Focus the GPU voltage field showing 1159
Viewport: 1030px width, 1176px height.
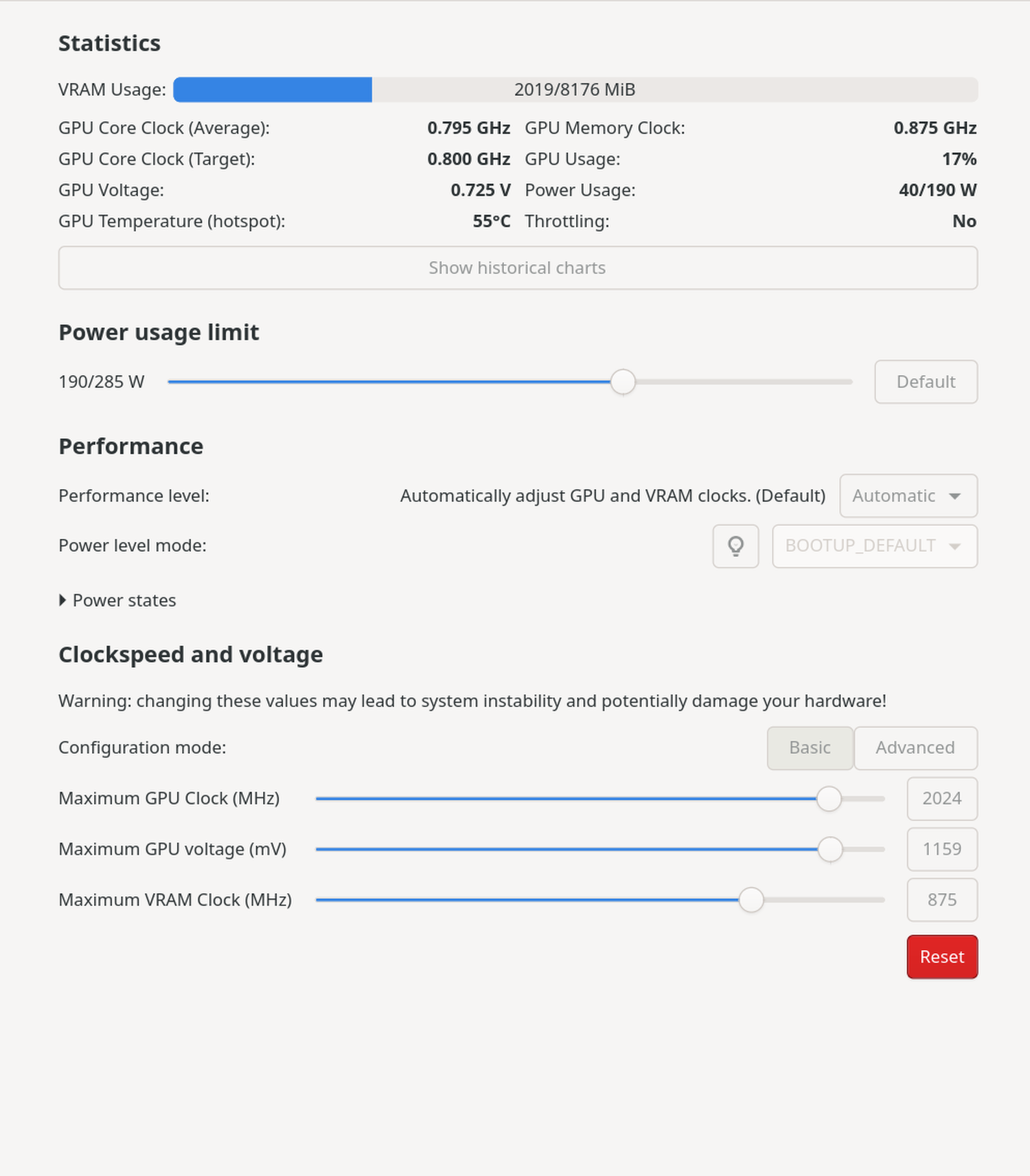coord(941,849)
